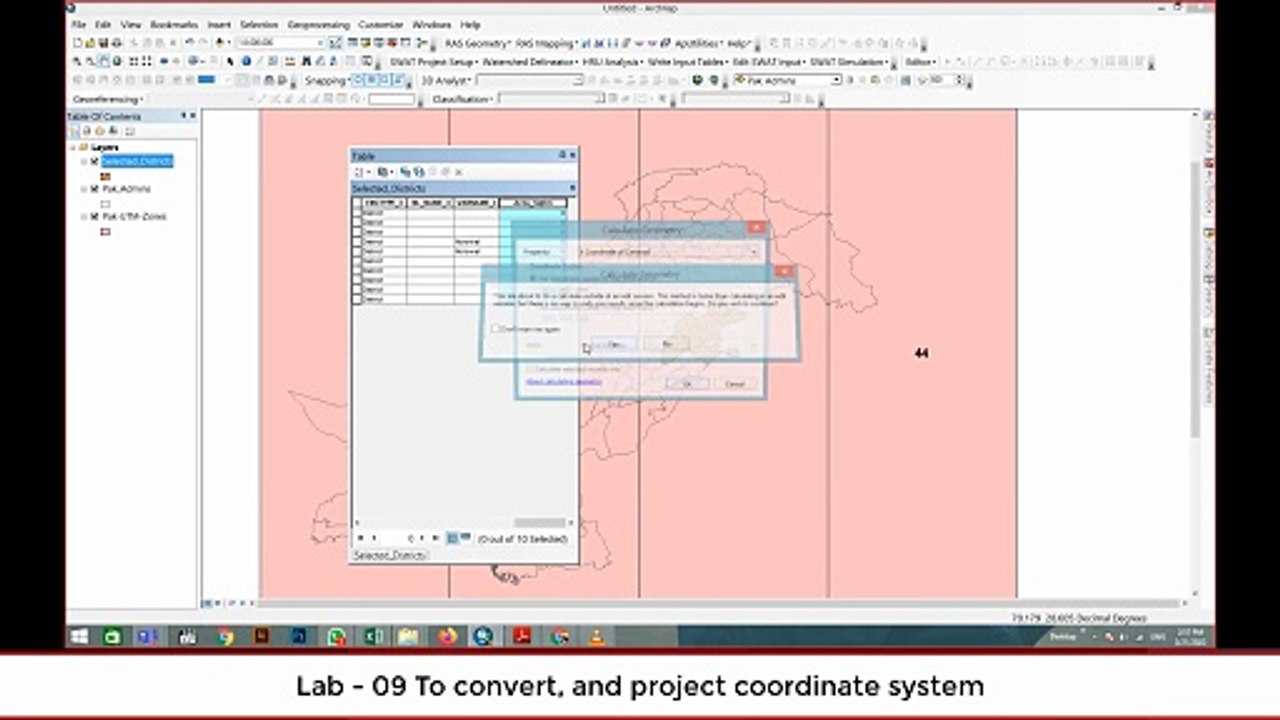
Task: Select first table row selector box
Action: coord(357,213)
